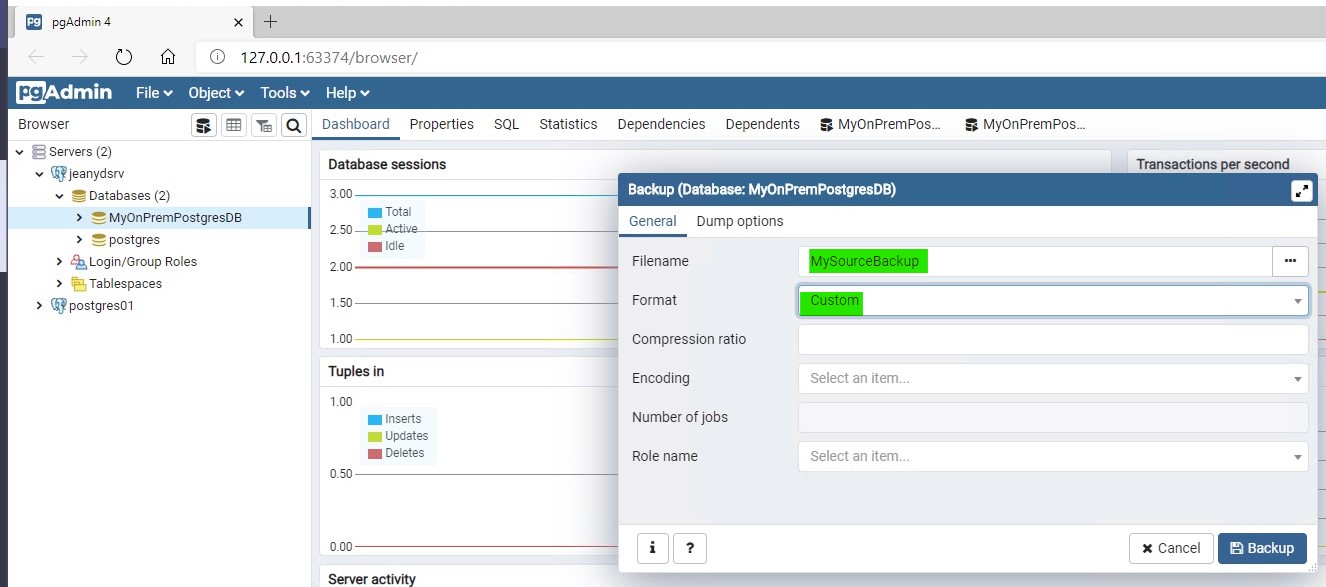Click the ellipsis file browse button for Filename

click(x=1290, y=261)
